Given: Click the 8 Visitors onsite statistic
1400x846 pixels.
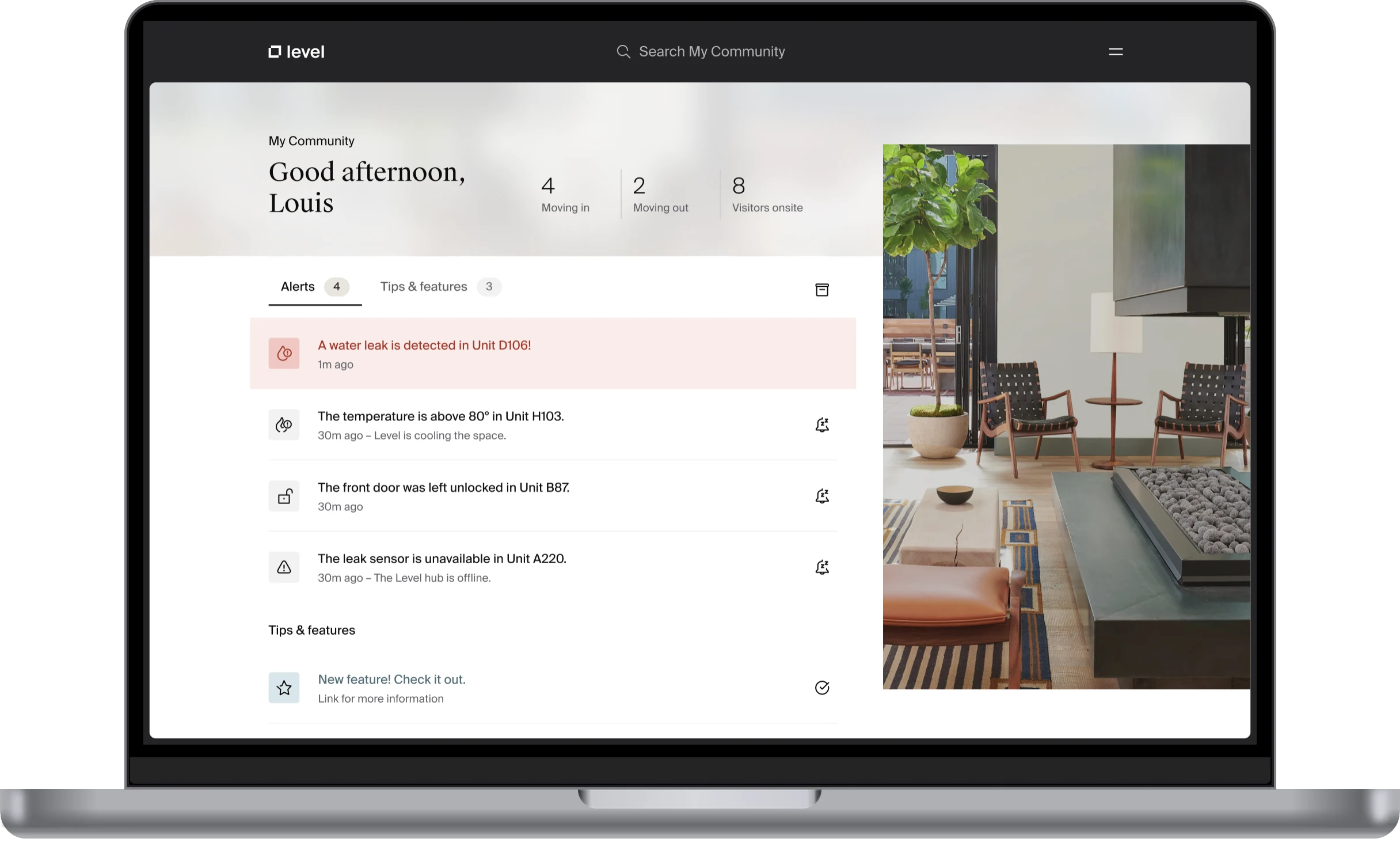Looking at the screenshot, I should [767, 195].
